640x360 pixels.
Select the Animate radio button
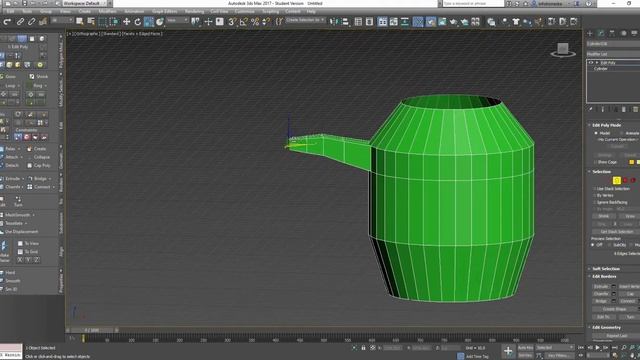click(x=622, y=133)
